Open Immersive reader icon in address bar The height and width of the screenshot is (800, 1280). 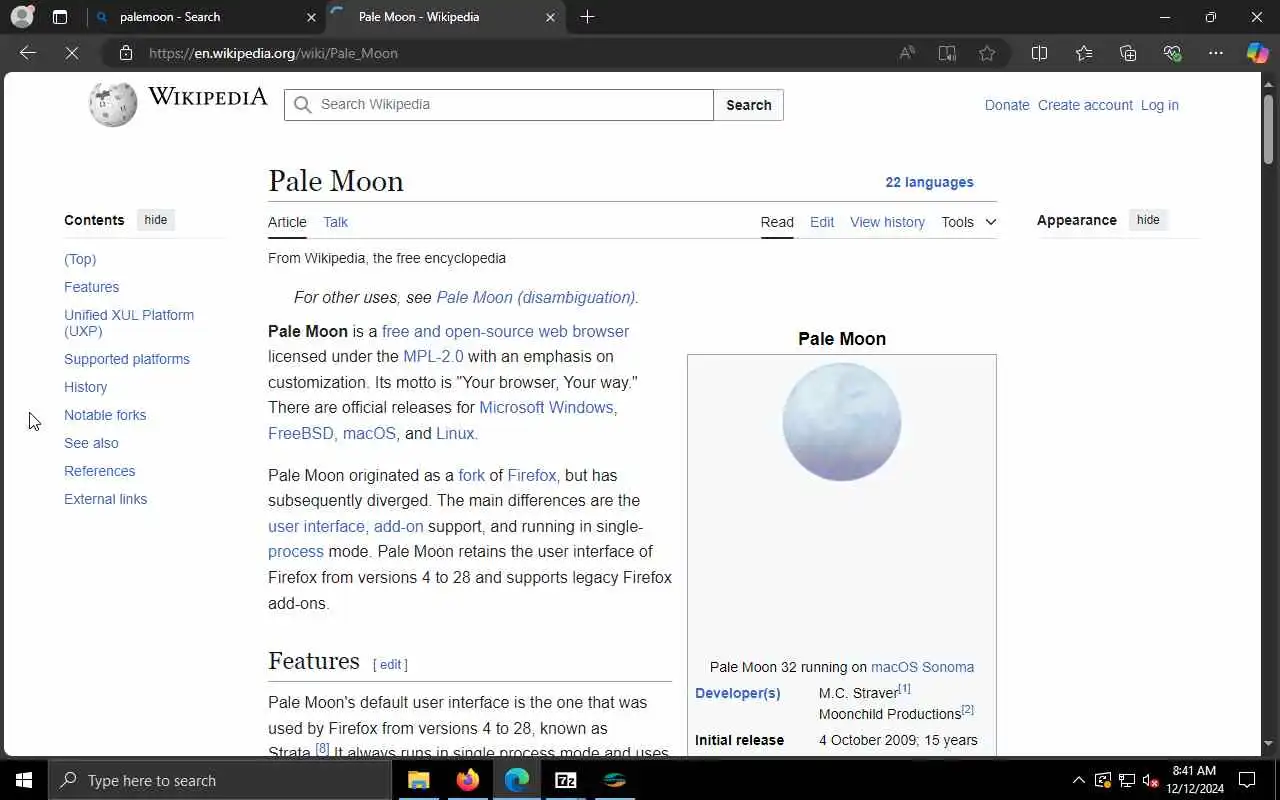click(x=947, y=53)
